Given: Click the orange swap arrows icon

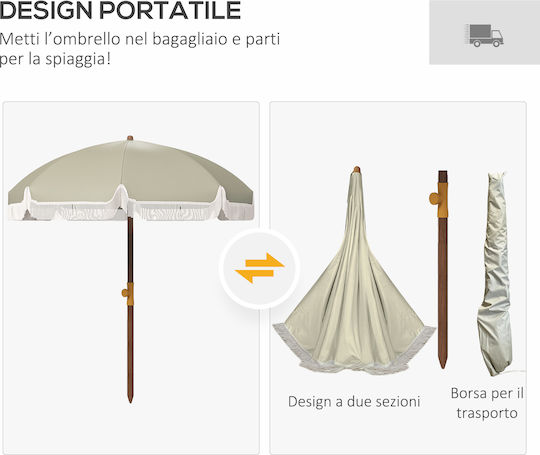Looking at the screenshot, I should click(x=260, y=268).
